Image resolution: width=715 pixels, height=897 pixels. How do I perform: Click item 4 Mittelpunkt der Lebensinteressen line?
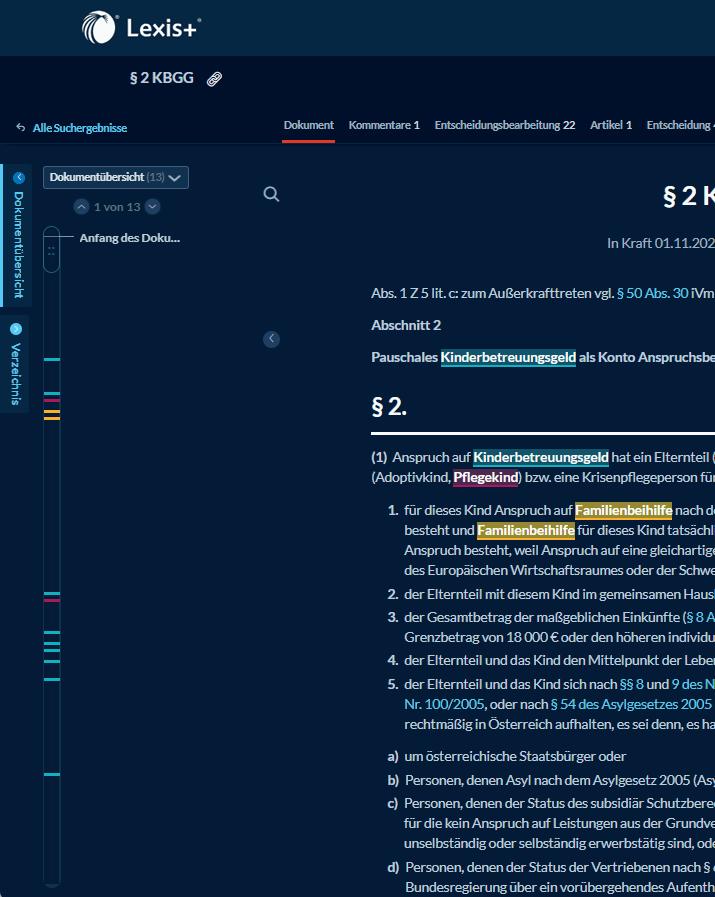point(551,660)
